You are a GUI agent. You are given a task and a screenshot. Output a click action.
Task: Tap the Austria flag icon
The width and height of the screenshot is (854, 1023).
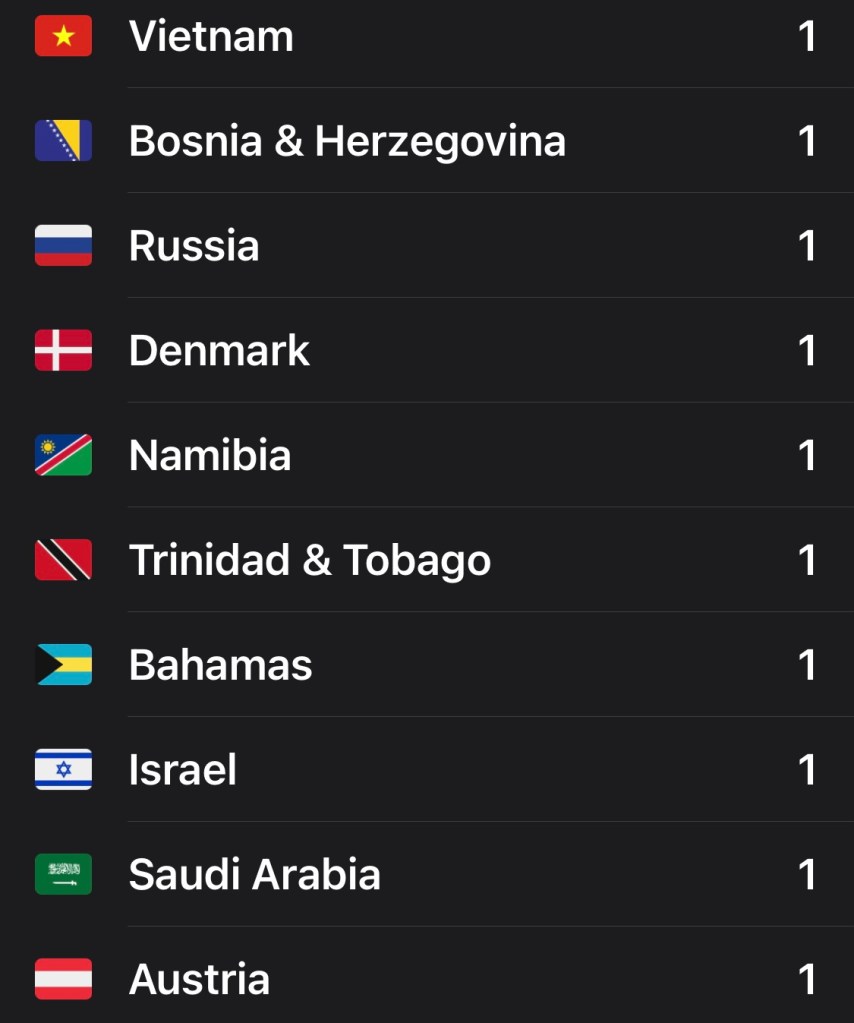click(x=63, y=979)
